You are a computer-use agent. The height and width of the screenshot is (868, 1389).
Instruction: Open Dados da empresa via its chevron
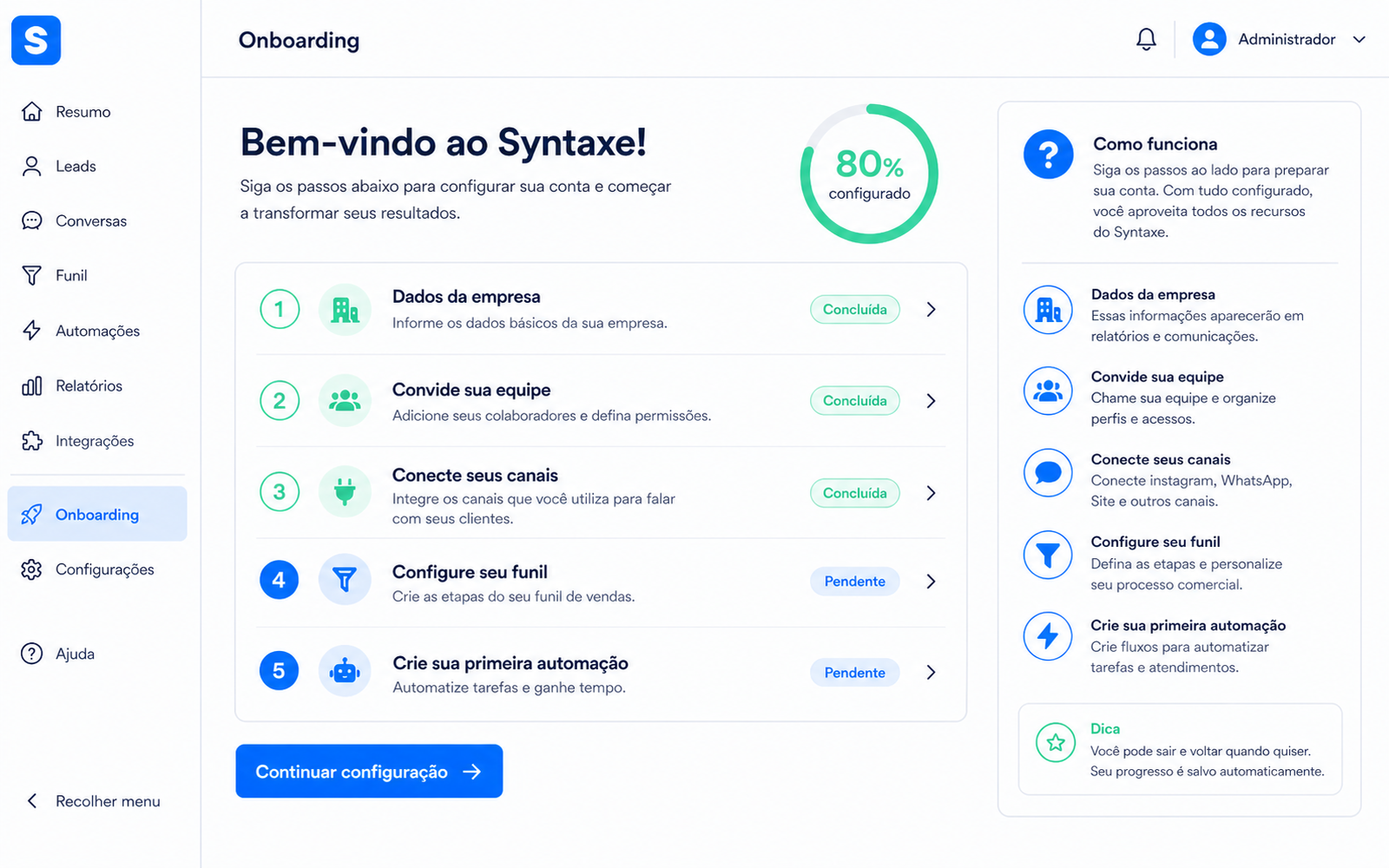[931, 309]
